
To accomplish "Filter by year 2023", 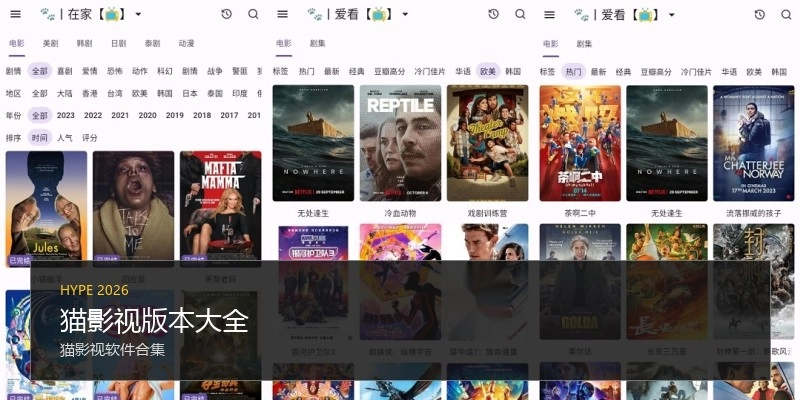I will [x=66, y=115].
